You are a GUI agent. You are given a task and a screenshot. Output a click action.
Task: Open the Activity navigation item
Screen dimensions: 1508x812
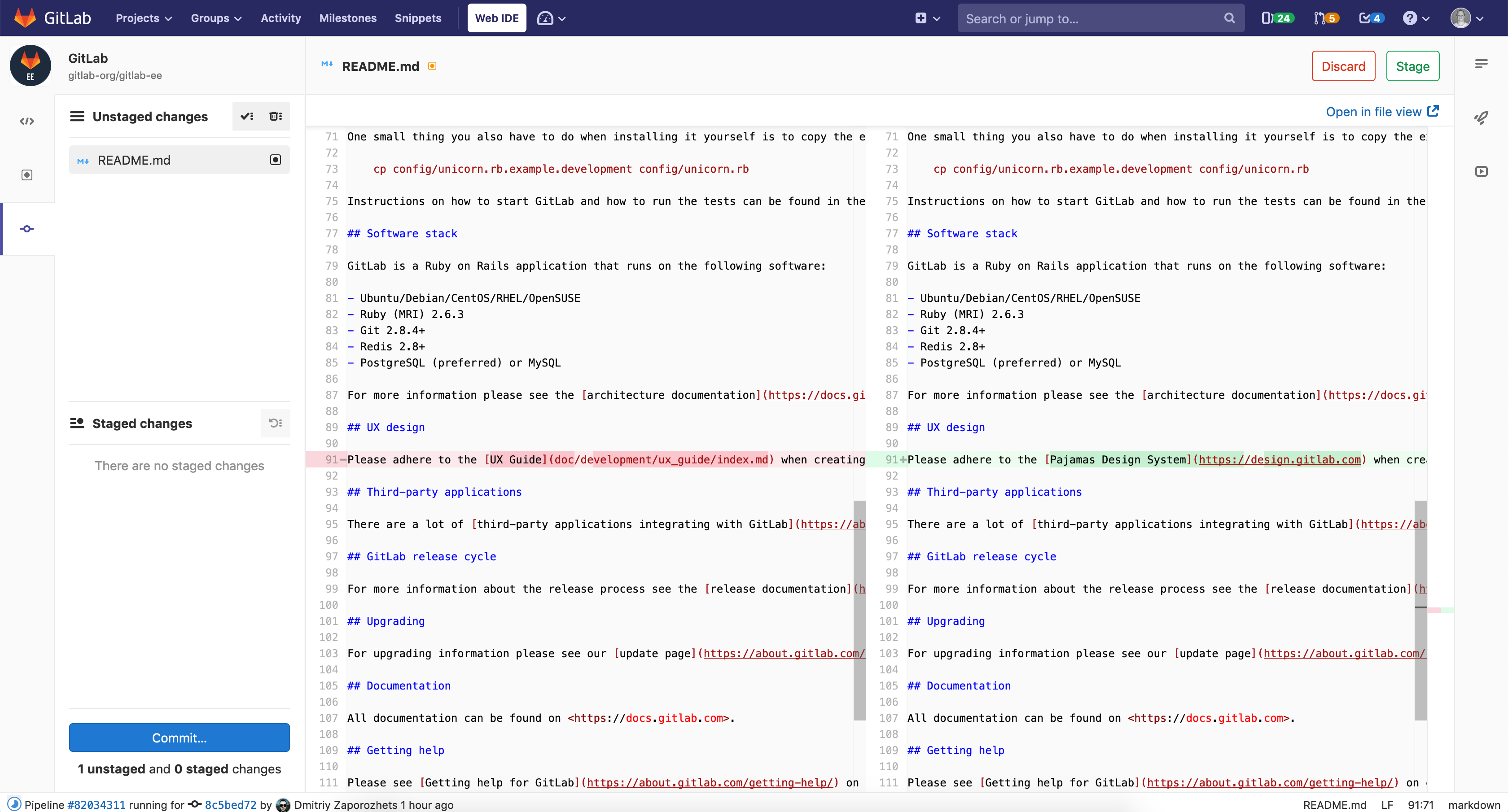281,18
